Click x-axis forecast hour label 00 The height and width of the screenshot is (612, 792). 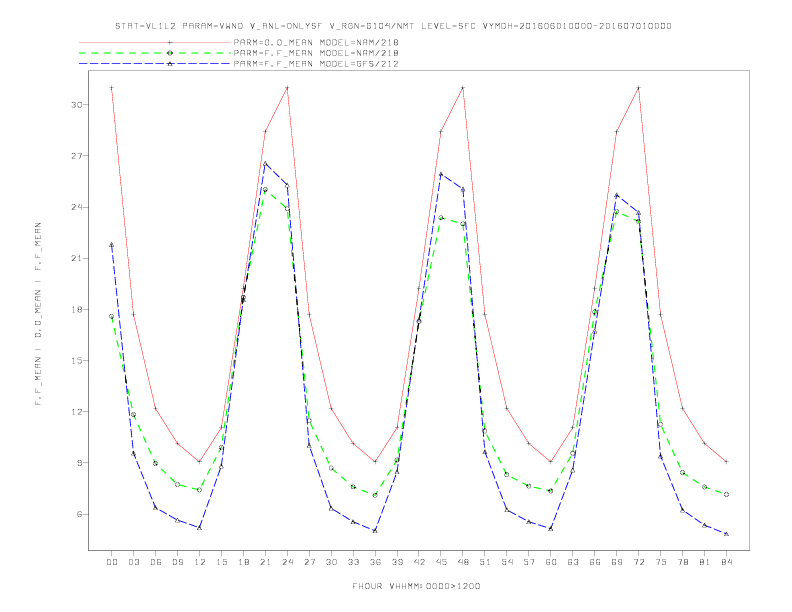click(x=112, y=562)
